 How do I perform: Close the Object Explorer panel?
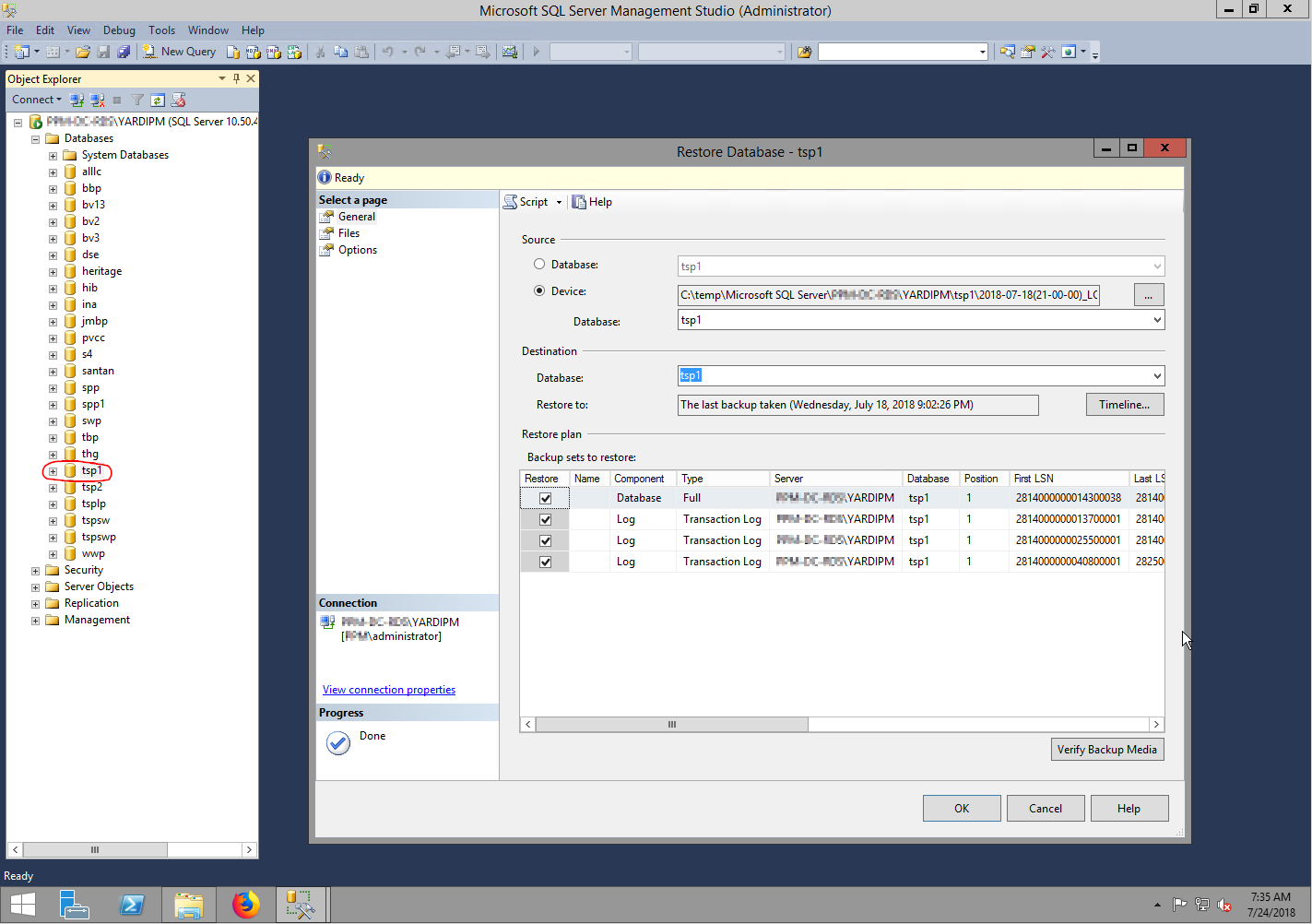click(x=251, y=78)
